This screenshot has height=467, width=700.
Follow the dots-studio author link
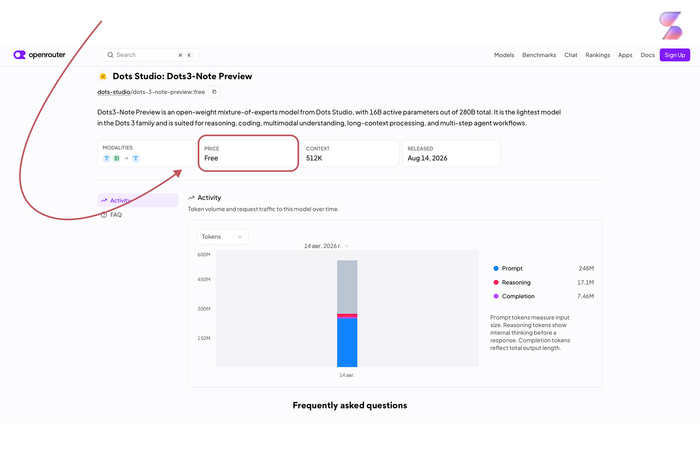[114, 92]
